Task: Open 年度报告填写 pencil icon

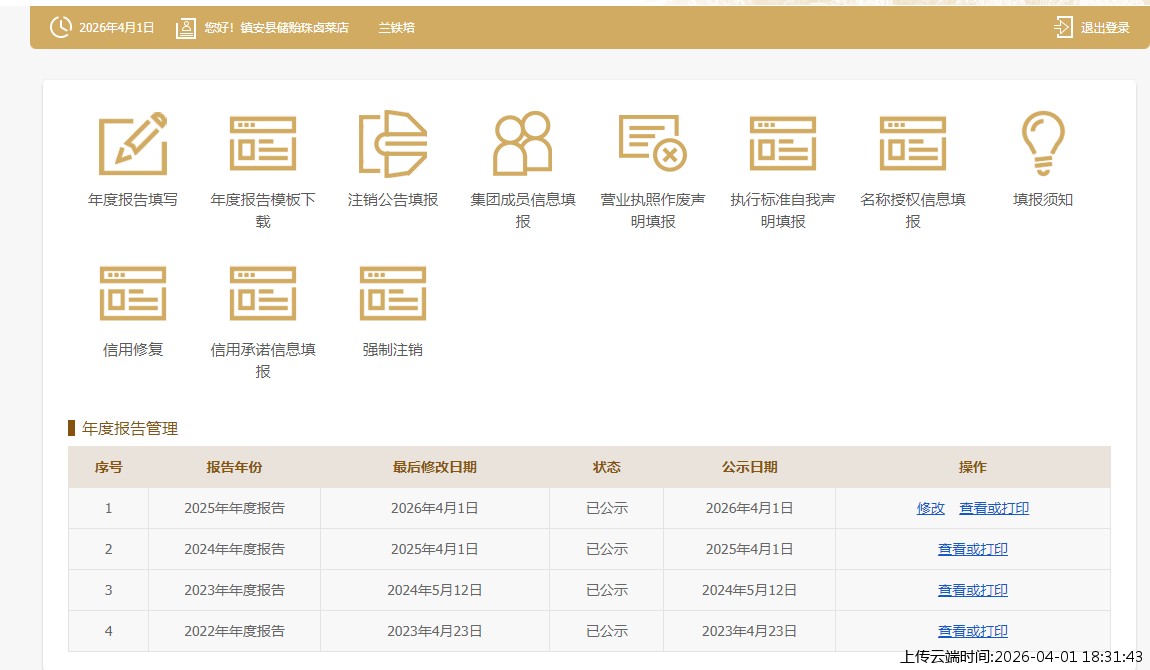Action: tap(133, 144)
